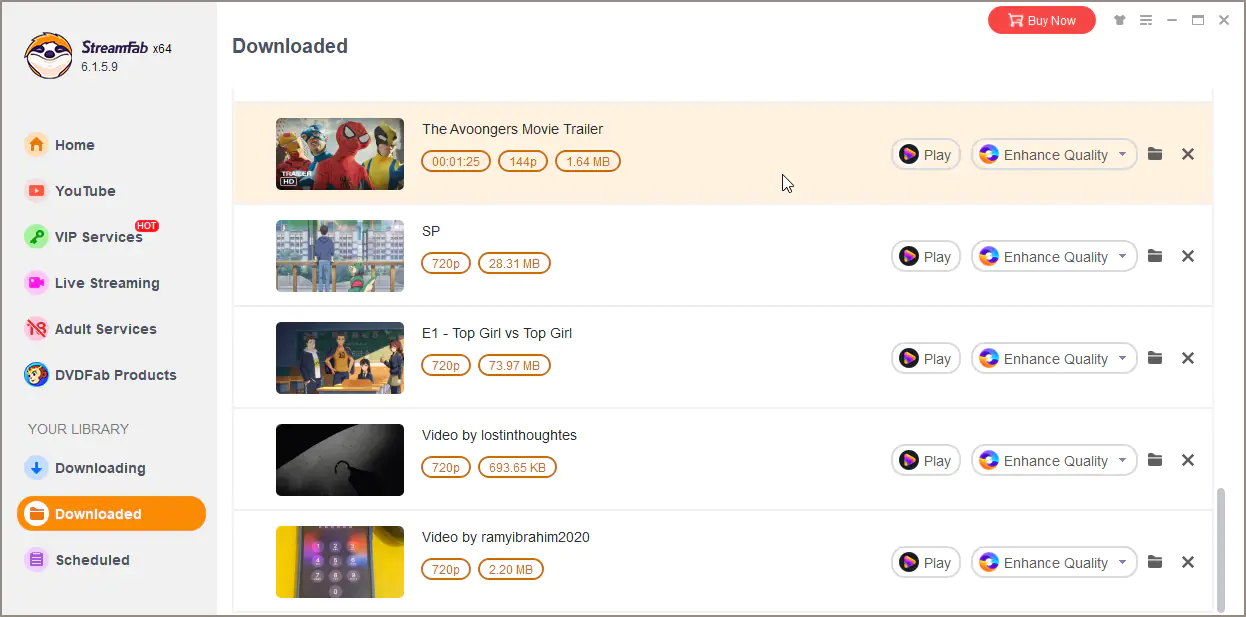This screenshot has width=1246, height=617.
Task: Click the StreamFab sloth logo
Action: (49, 55)
